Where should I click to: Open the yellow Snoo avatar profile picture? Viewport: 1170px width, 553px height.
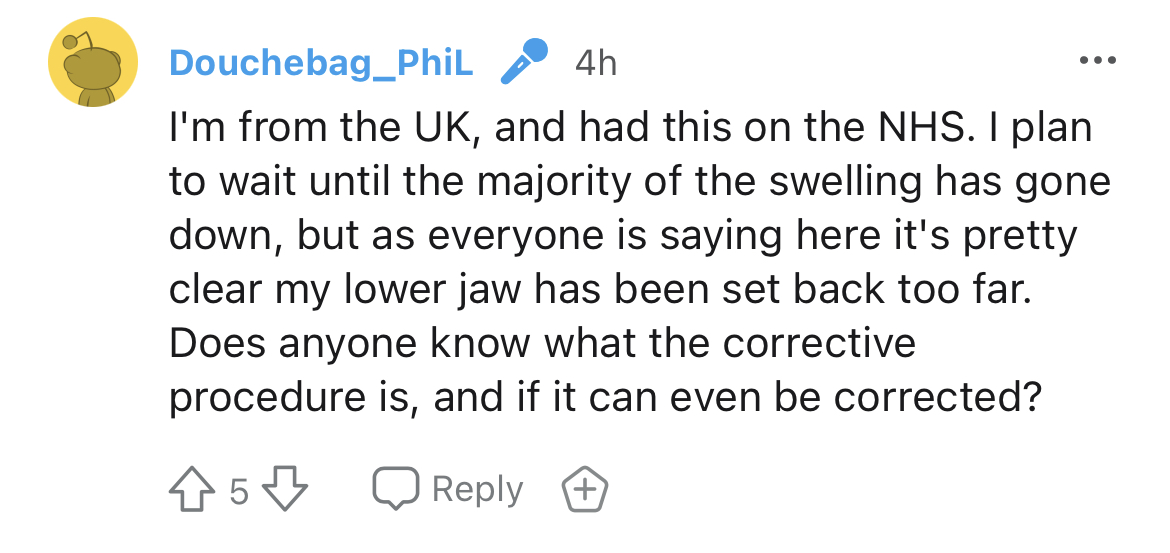(93, 62)
